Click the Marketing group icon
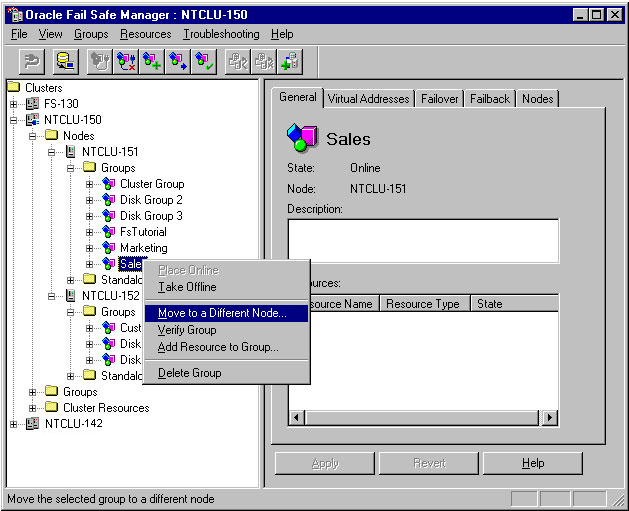The height and width of the screenshot is (511, 629). click(109, 248)
